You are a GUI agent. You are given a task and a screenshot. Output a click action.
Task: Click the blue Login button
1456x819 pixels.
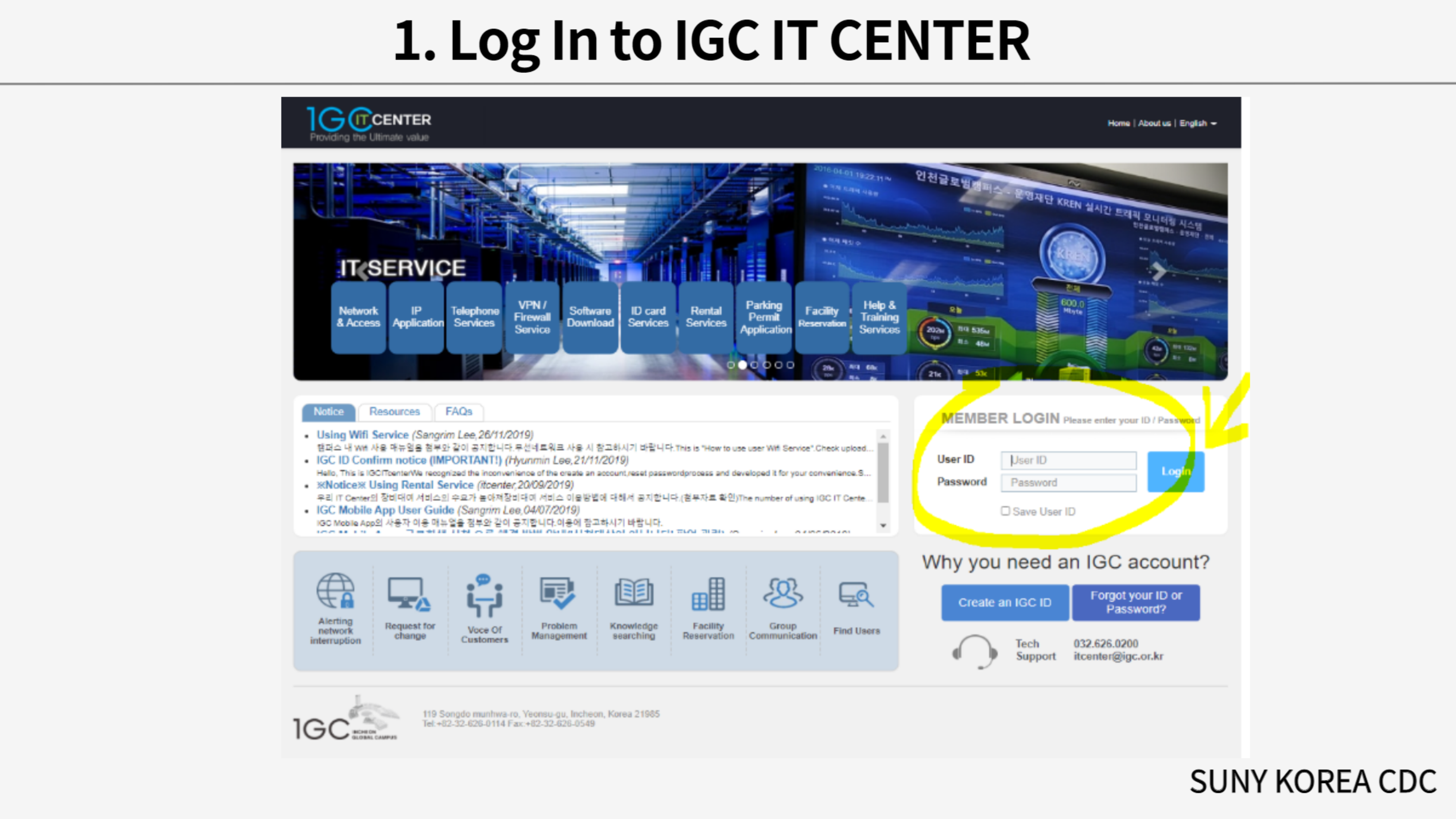(x=1175, y=472)
